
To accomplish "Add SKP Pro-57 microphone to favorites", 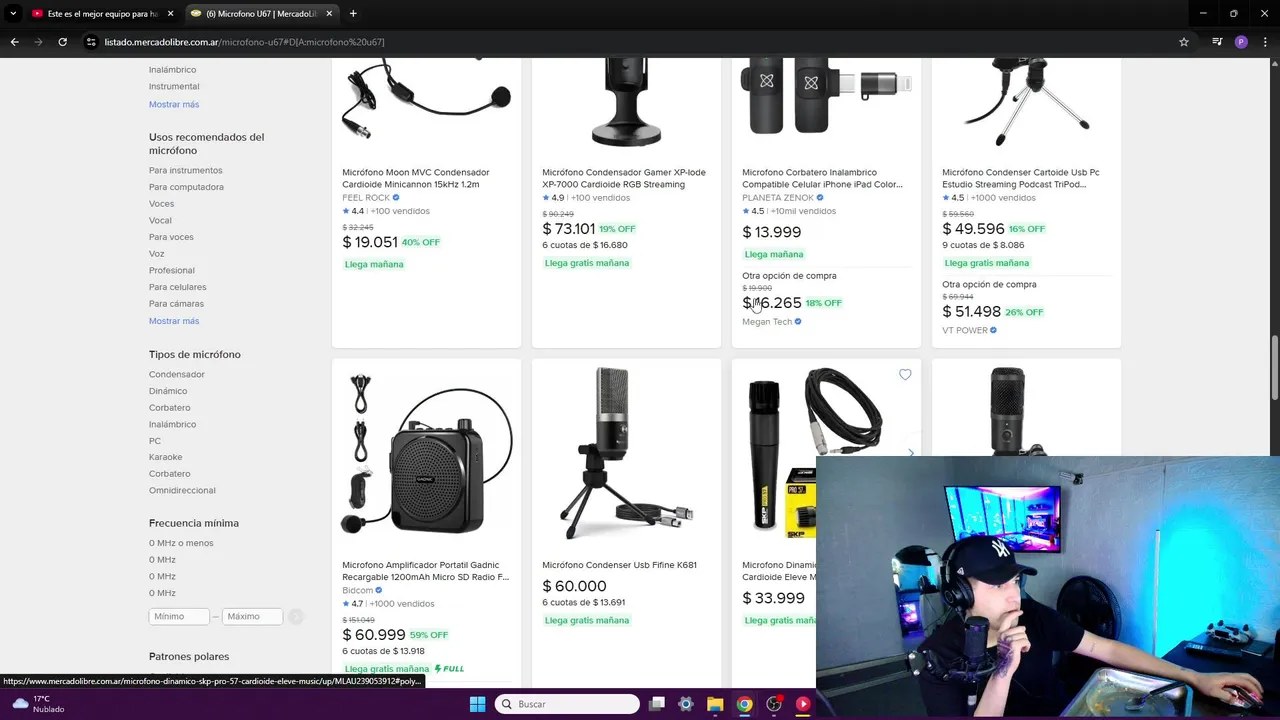I will click(x=905, y=375).
